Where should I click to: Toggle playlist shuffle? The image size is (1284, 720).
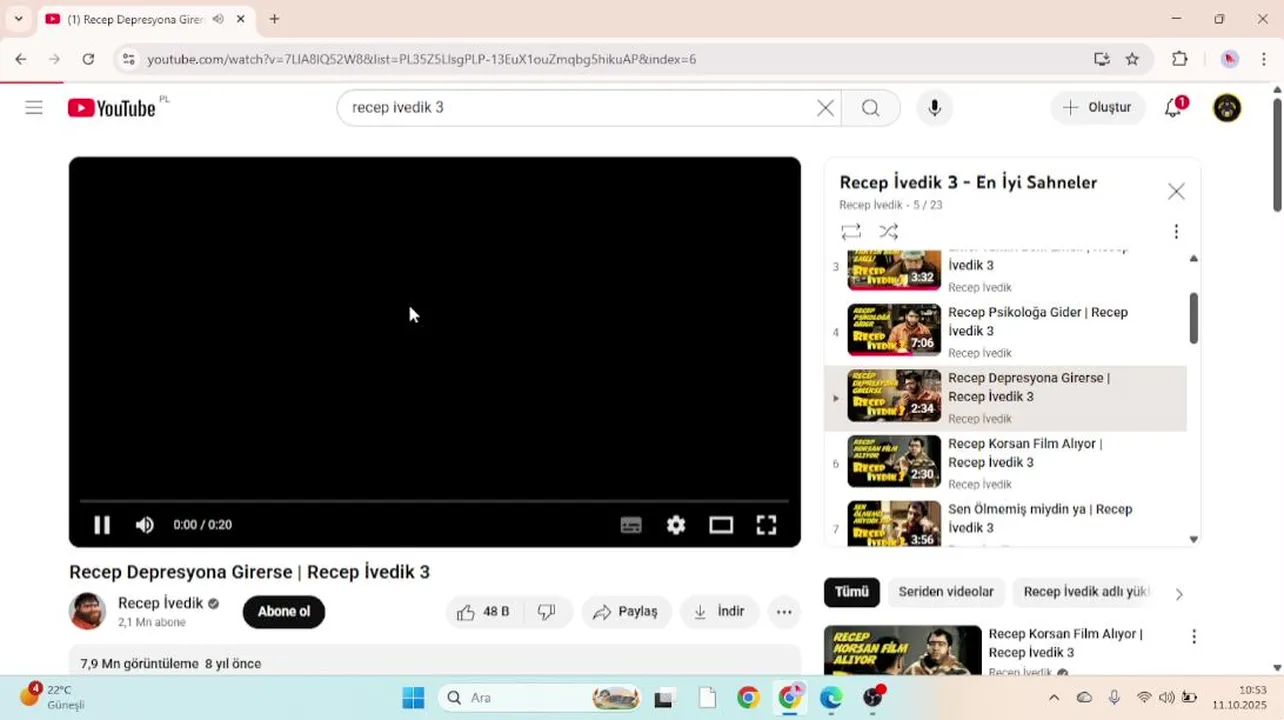[888, 232]
